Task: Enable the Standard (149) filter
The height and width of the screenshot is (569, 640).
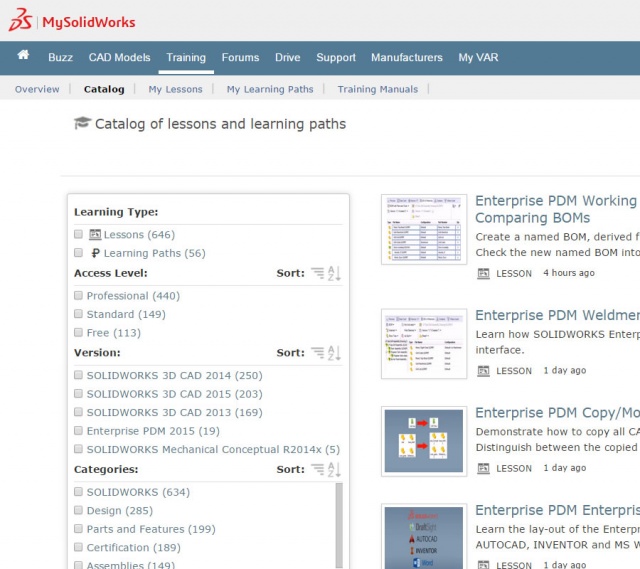Action: click(78, 314)
